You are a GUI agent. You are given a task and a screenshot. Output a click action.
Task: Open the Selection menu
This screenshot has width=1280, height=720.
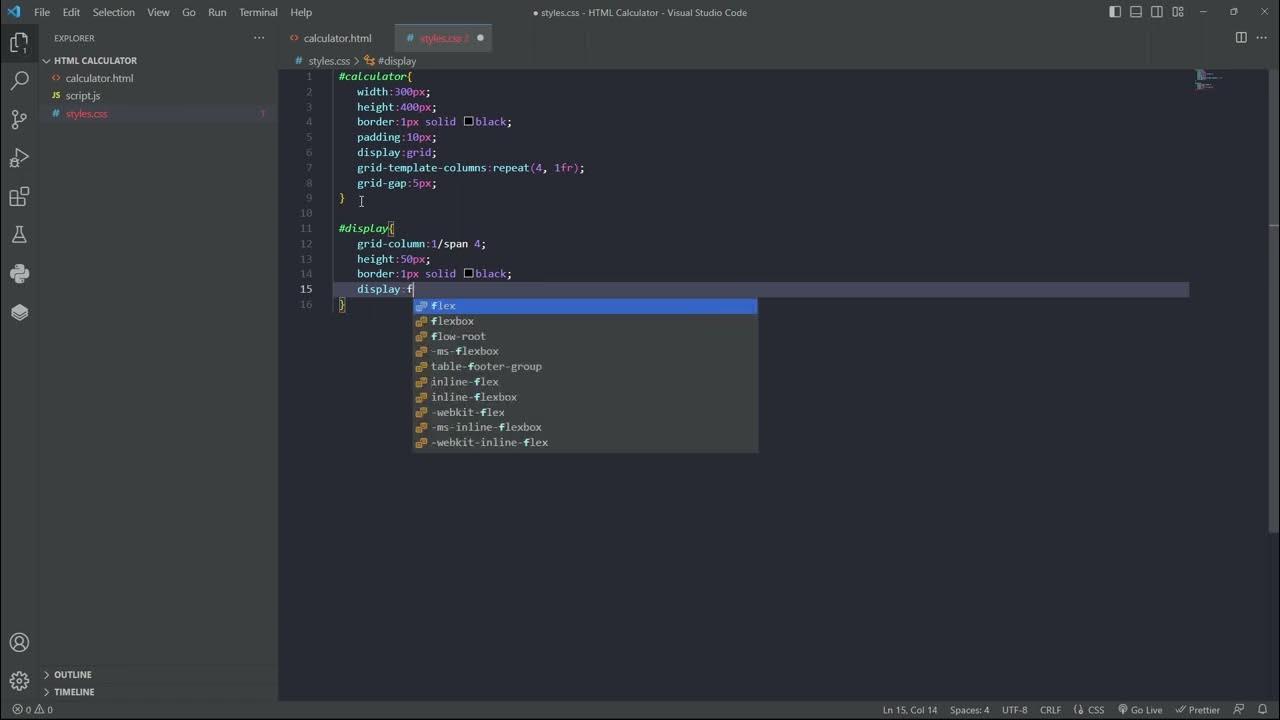point(114,12)
